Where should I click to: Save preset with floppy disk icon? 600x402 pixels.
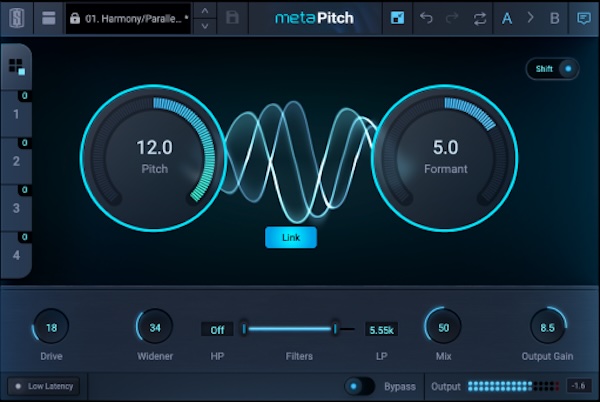pyautogui.click(x=232, y=18)
